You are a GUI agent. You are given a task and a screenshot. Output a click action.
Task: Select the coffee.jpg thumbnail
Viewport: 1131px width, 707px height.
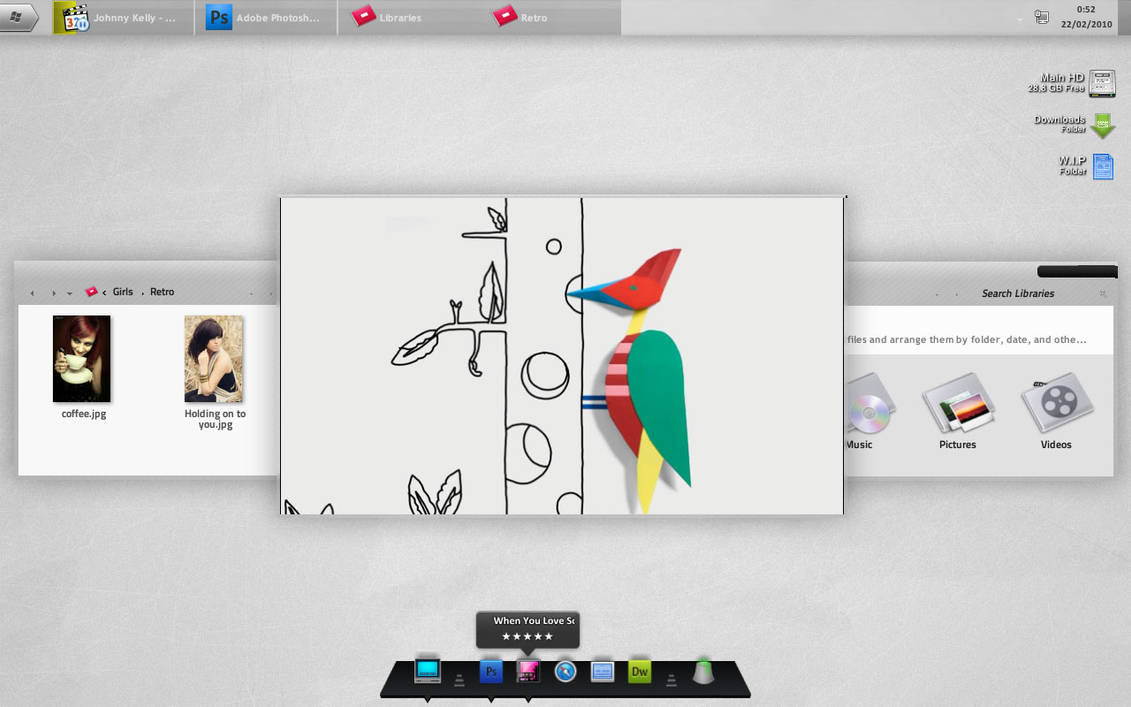82,359
